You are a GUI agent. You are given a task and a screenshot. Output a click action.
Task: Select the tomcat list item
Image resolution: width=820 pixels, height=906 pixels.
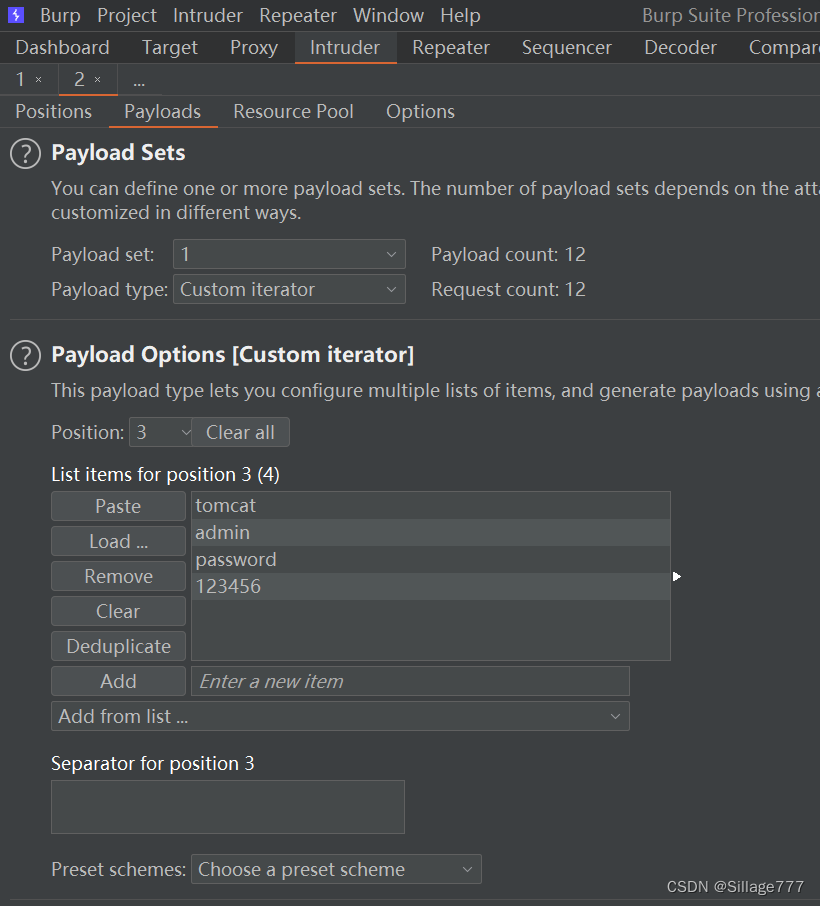431,506
